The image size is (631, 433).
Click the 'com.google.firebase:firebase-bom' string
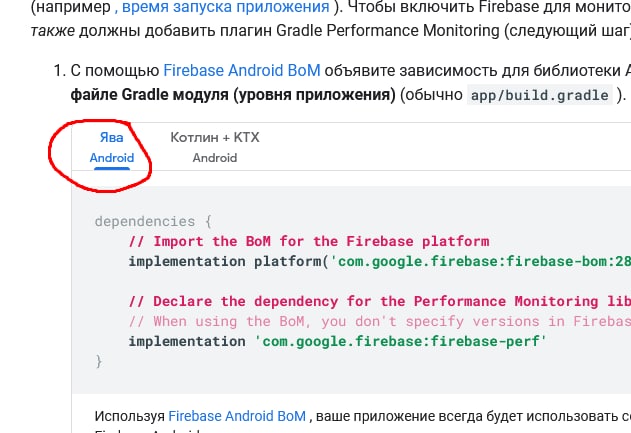(480, 261)
